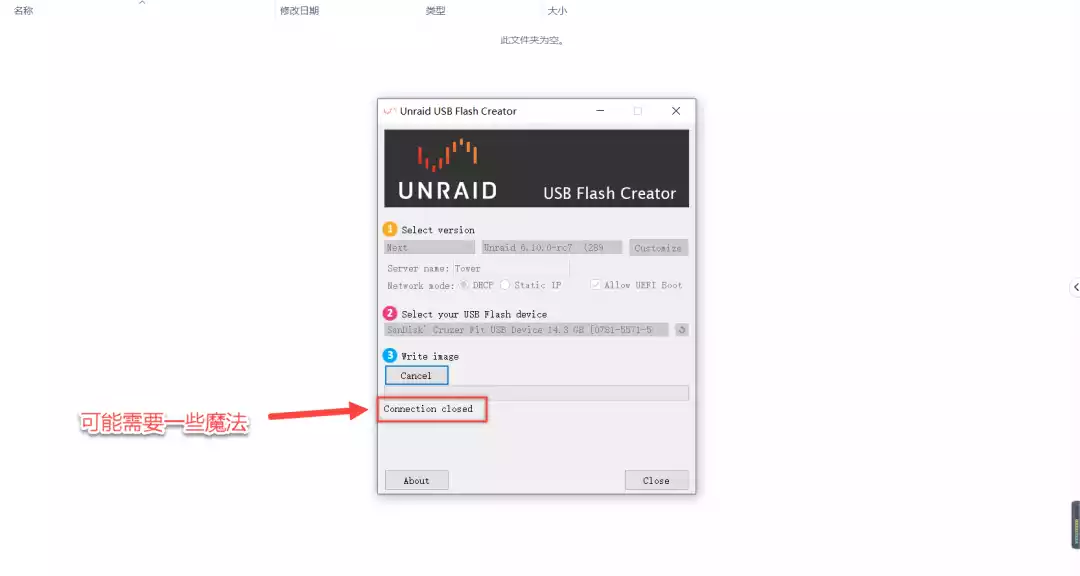
Task: Click the About button
Action: click(416, 480)
